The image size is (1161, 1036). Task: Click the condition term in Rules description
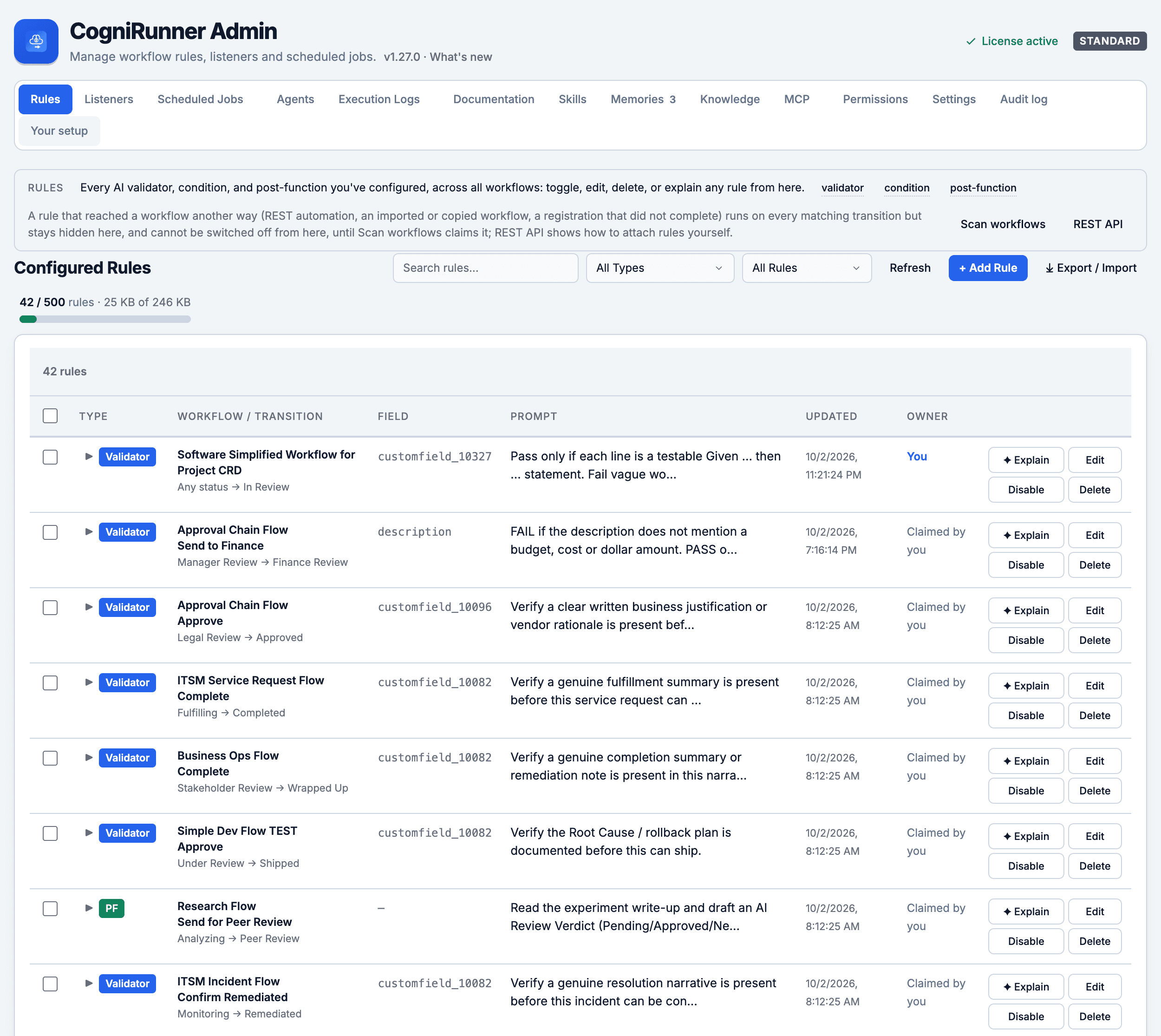point(907,188)
